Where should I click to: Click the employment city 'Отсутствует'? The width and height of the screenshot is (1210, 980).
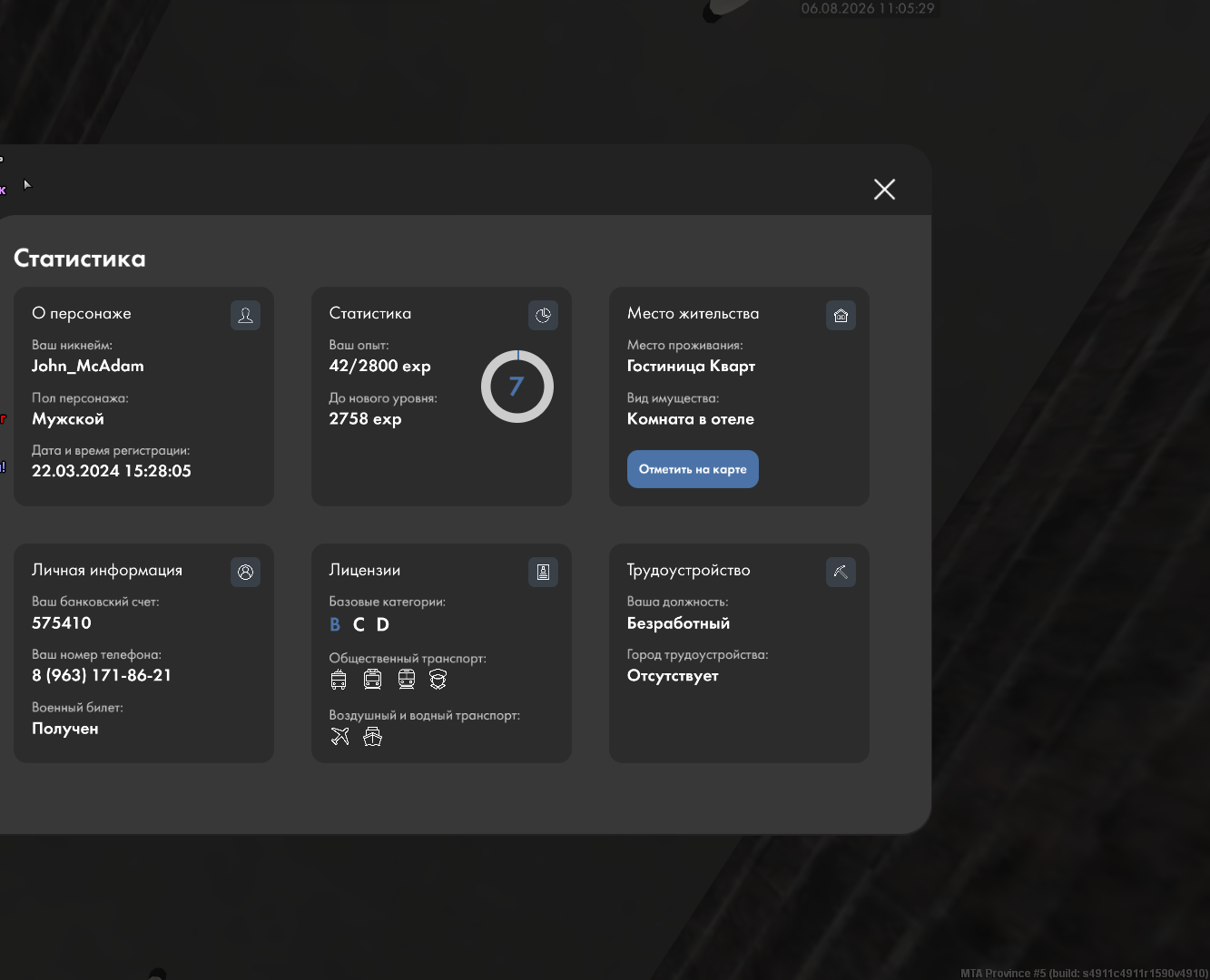673,675
